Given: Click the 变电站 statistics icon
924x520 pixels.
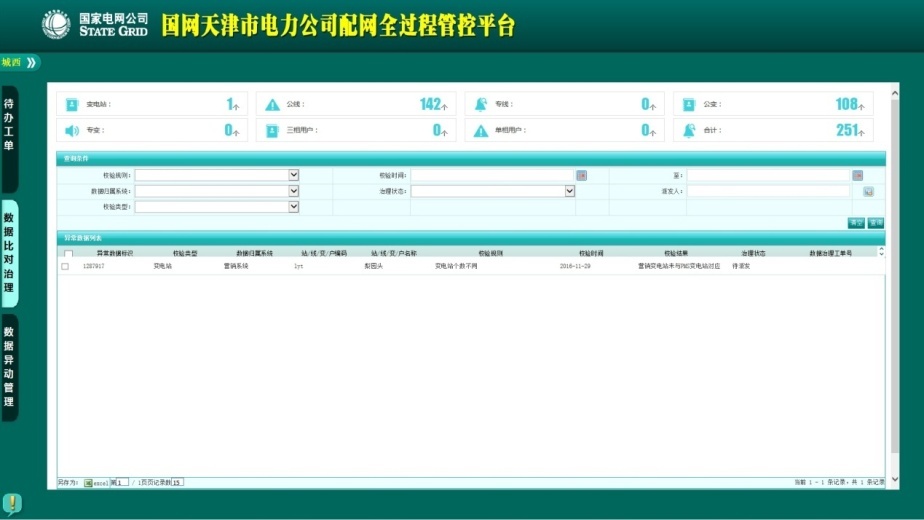Looking at the screenshot, I should click(72, 104).
